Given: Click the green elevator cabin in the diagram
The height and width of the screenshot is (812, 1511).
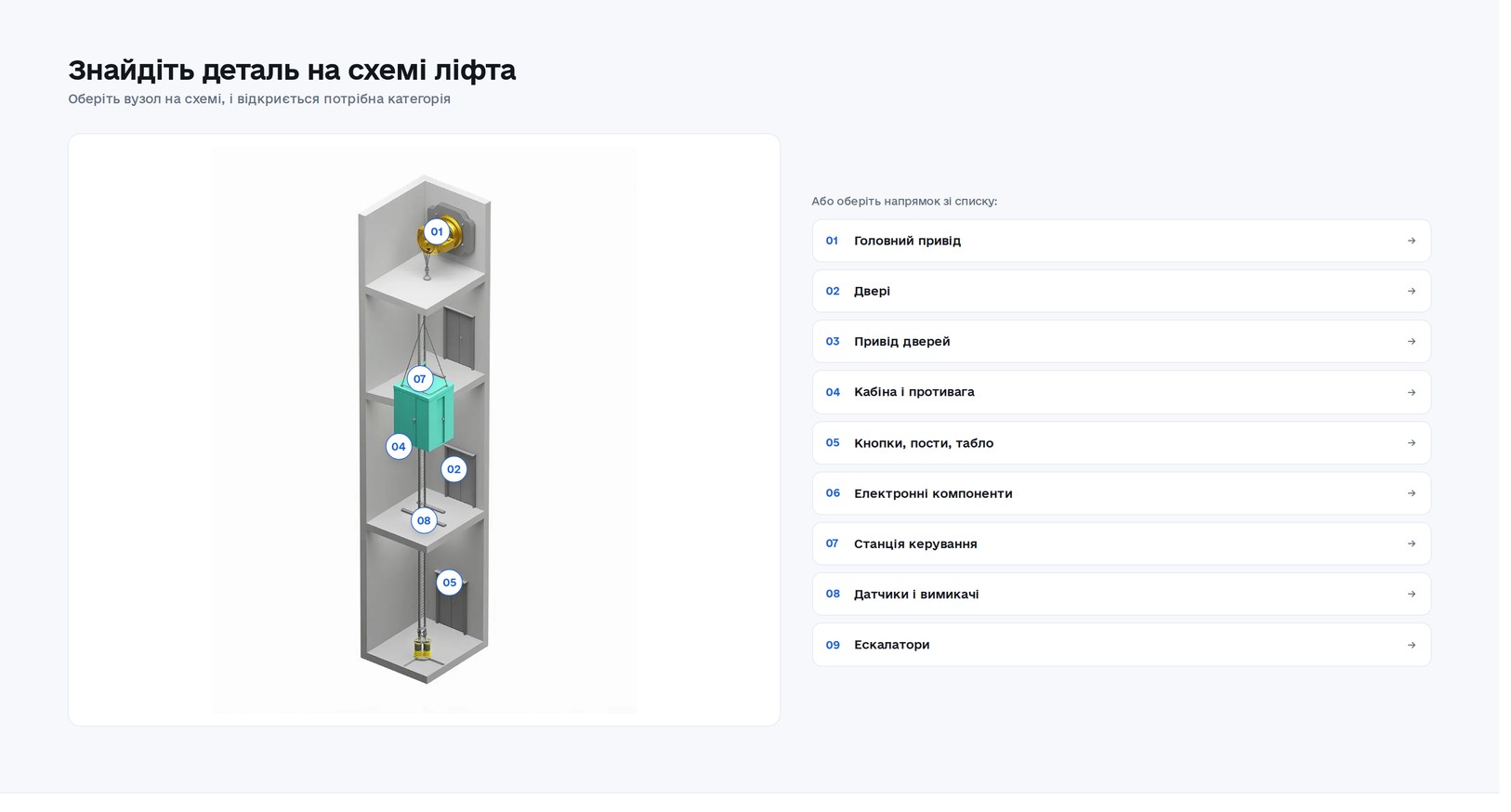Looking at the screenshot, I should [x=424, y=415].
